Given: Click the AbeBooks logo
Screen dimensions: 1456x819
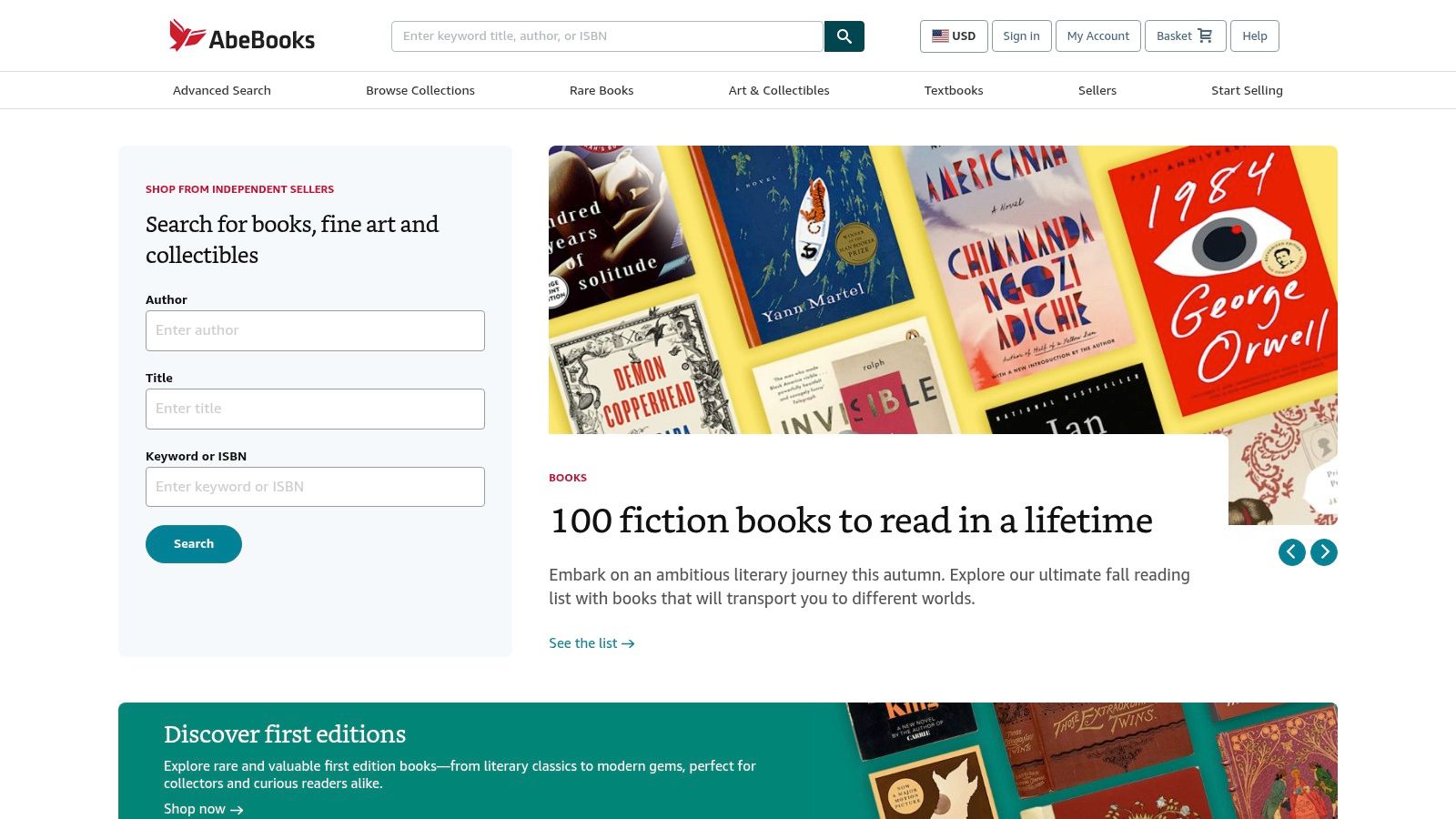Looking at the screenshot, I should coord(242,36).
